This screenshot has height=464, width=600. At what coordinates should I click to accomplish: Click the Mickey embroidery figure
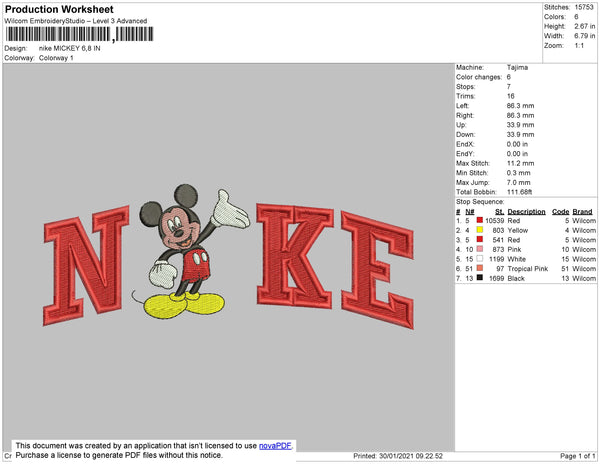point(190,252)
